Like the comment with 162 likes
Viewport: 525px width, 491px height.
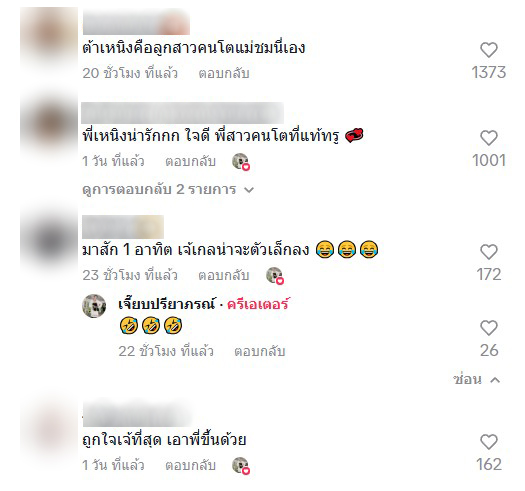(489, 442)
